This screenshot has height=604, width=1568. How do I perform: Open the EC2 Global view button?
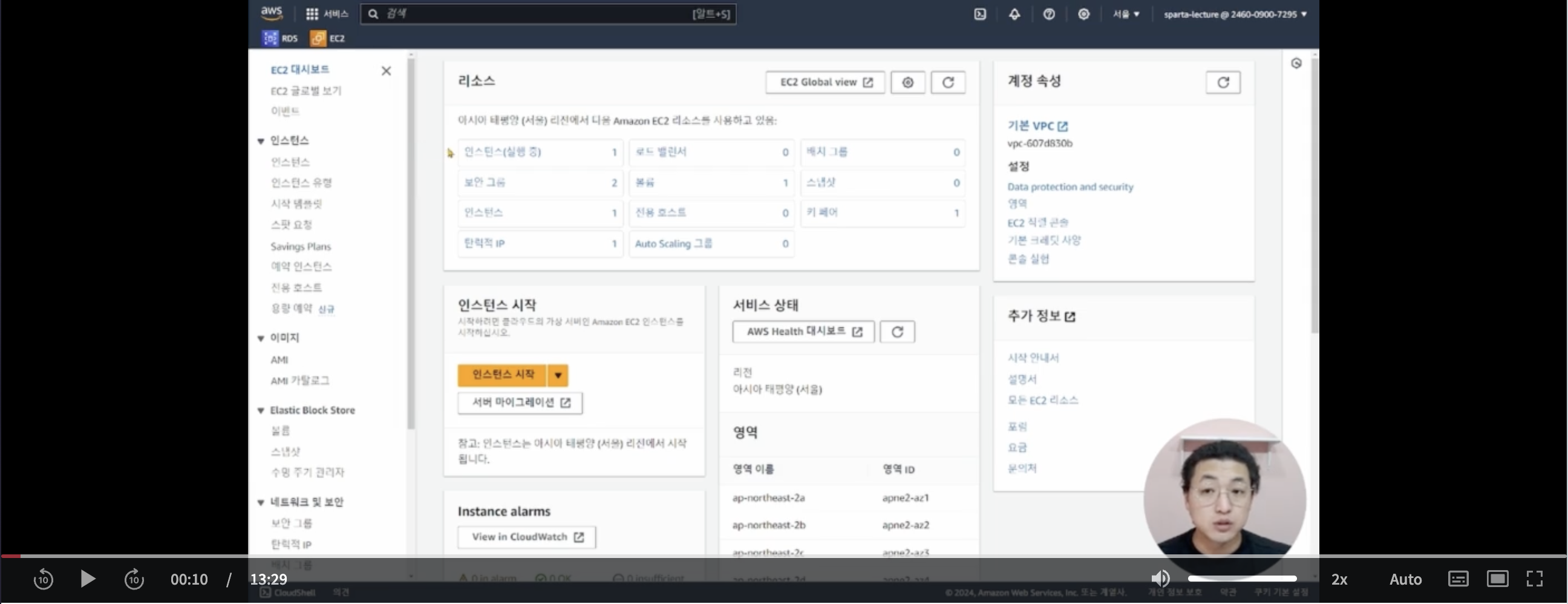tap(825, 82)
